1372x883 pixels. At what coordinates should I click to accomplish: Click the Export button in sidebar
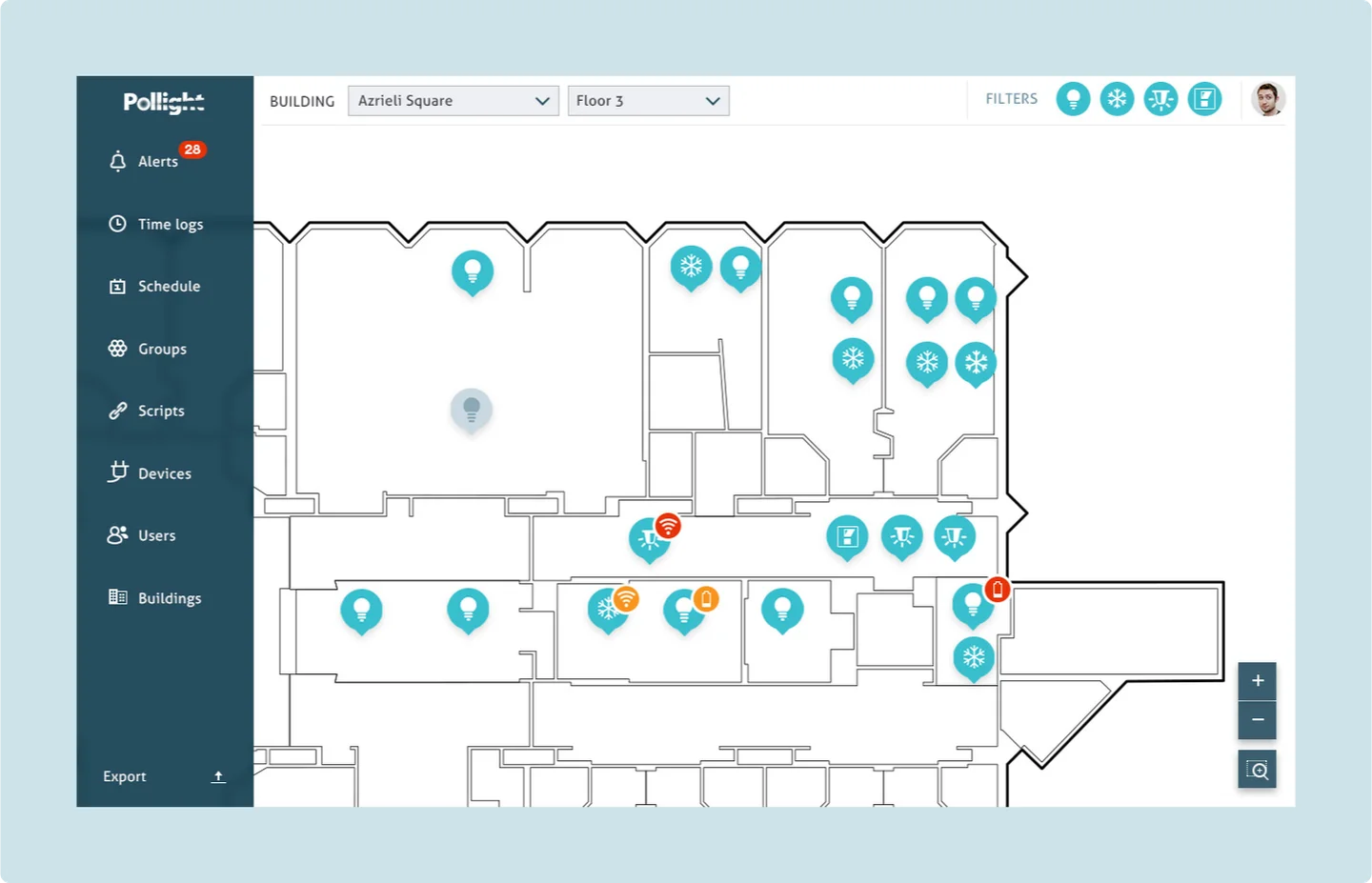tap(164, 776)
